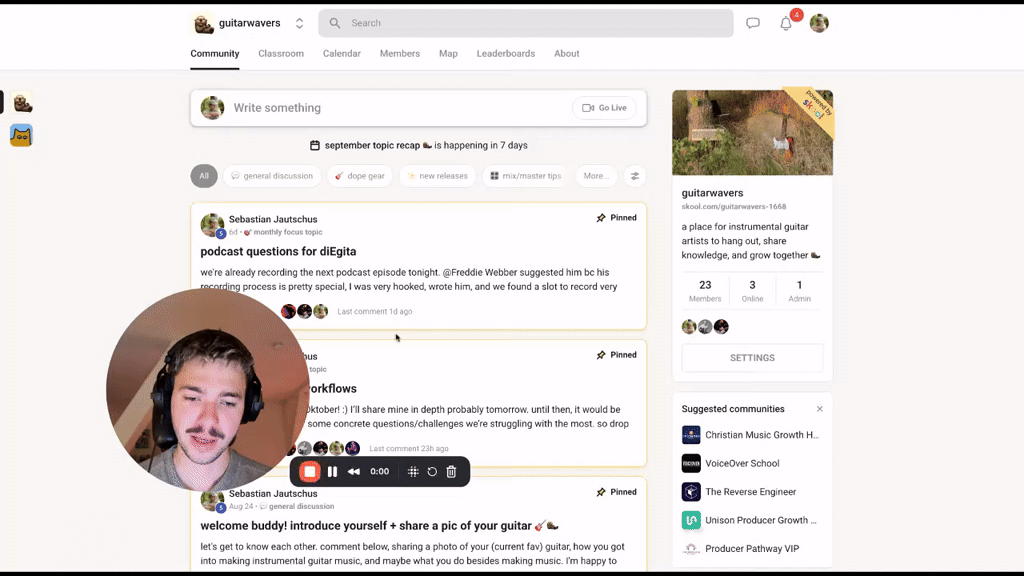Focus the Search field
The width and height of the screenshot is (1024, 576).
[x=526, y=23]
